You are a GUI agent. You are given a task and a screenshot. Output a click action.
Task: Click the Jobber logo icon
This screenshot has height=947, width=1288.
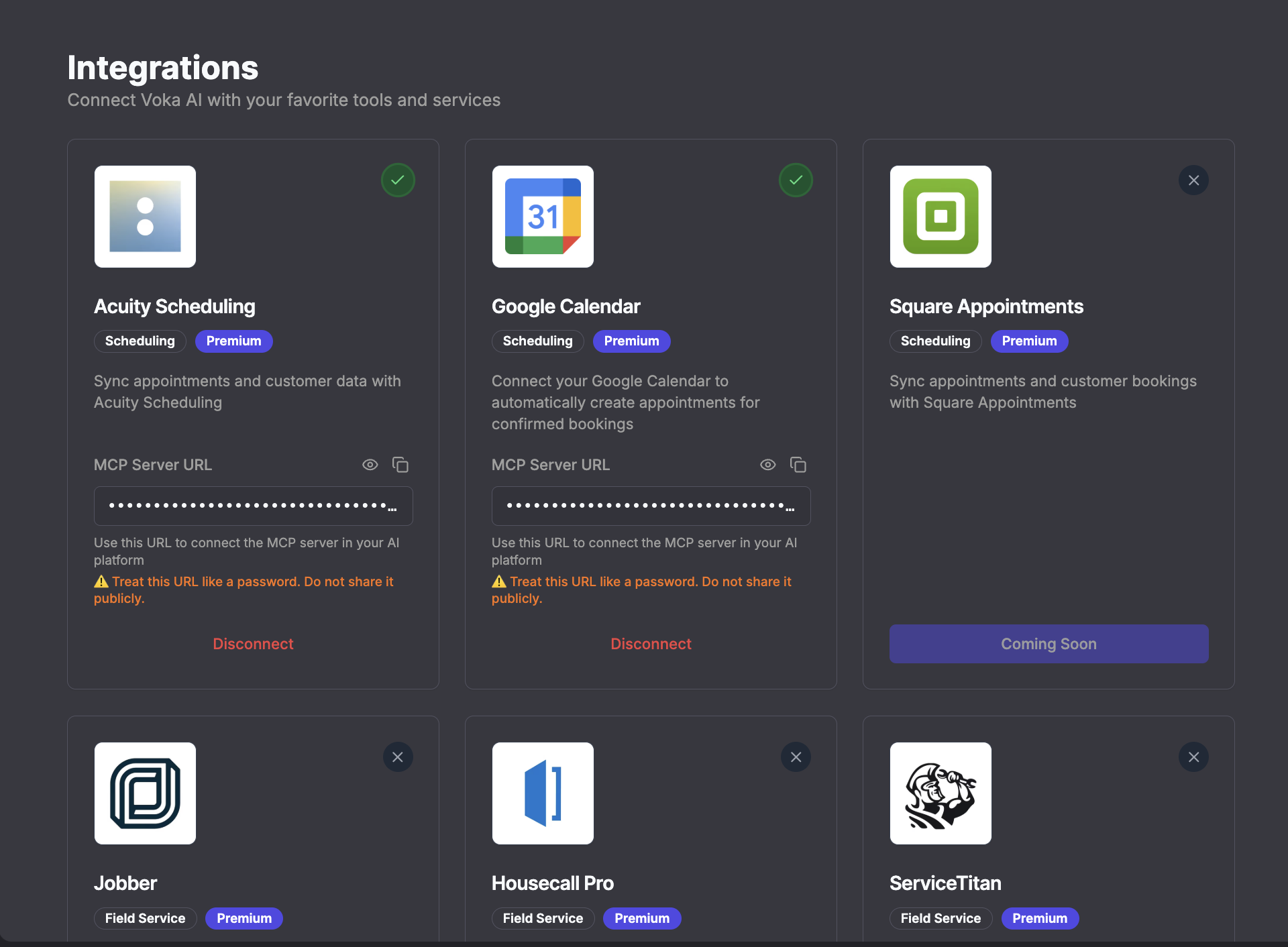pos(145,793)
